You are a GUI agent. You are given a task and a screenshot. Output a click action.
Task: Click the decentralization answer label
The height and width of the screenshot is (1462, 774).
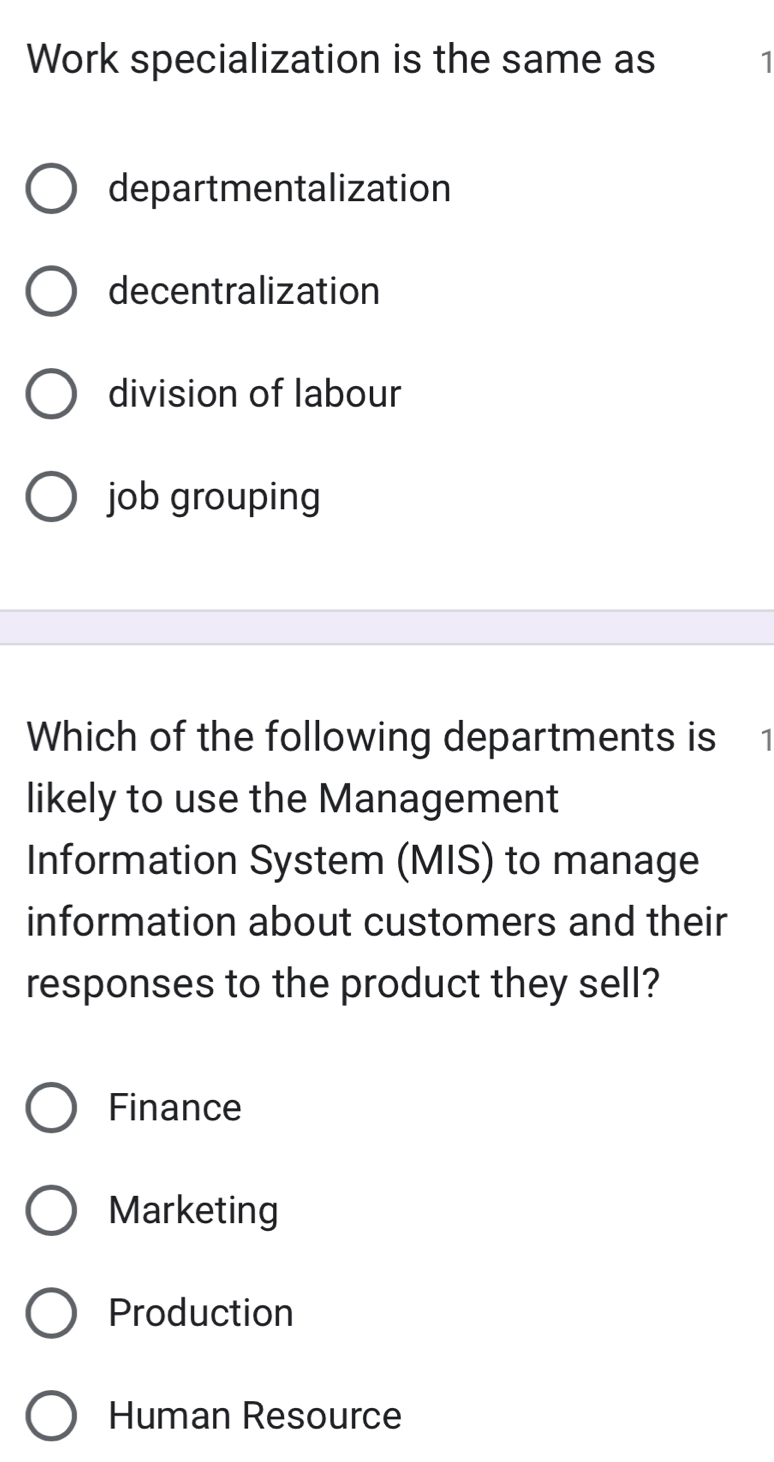245,290
